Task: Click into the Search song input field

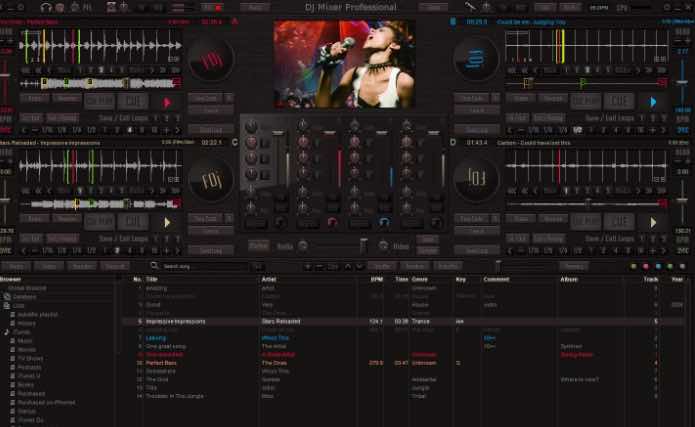Action: click(206, 266)
